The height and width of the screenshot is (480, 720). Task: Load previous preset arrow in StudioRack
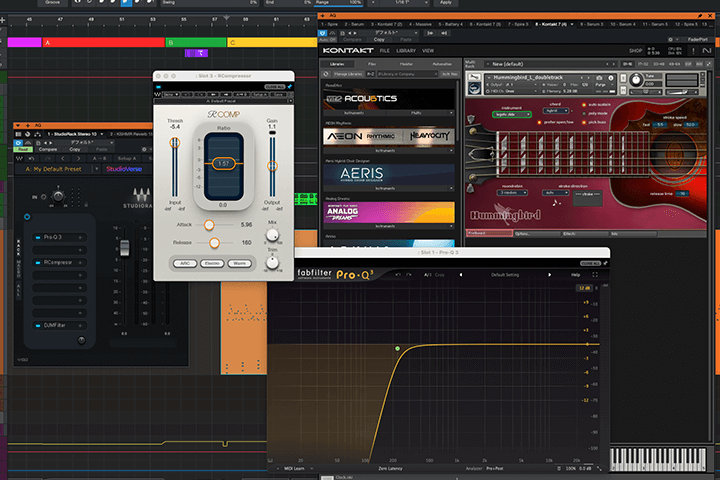pyautogui.click(x=63, y=158)
